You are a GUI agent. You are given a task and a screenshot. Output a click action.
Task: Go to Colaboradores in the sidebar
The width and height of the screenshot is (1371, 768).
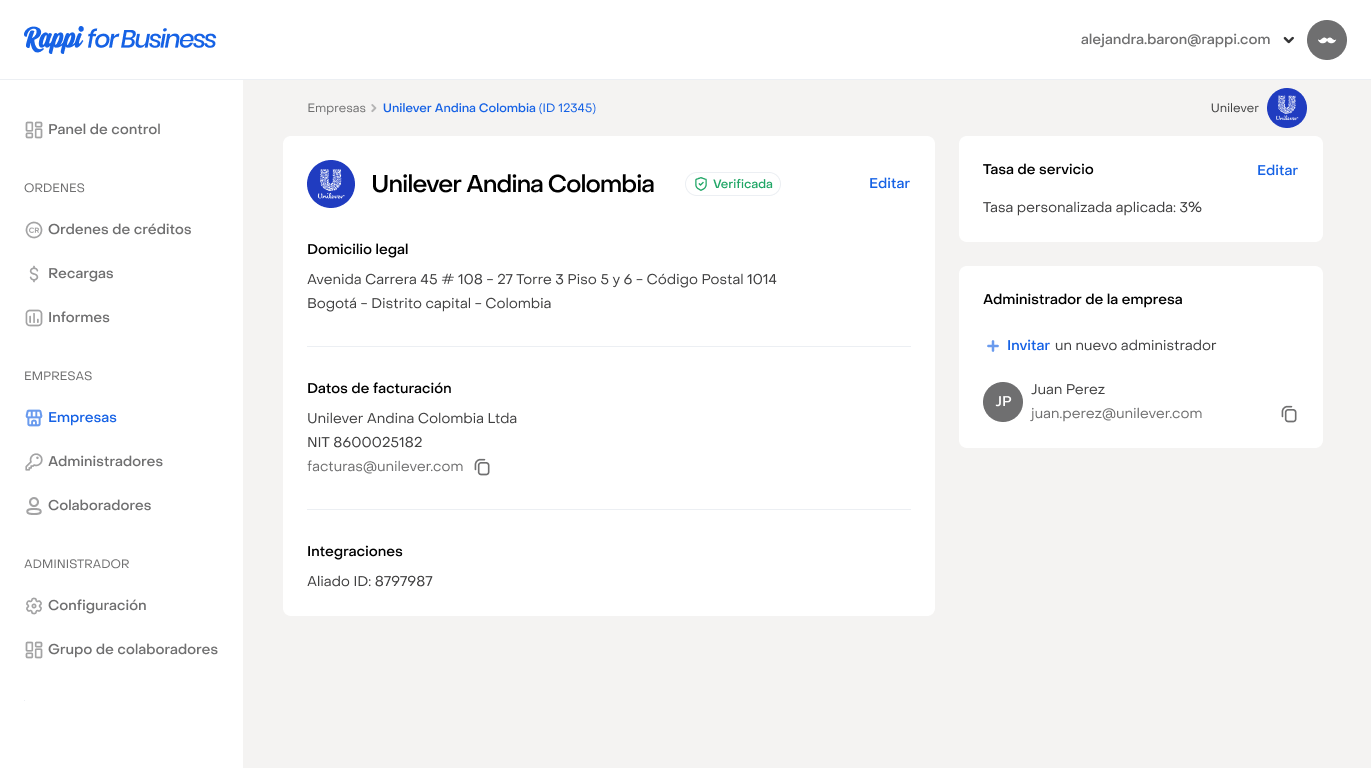(99, 506)
